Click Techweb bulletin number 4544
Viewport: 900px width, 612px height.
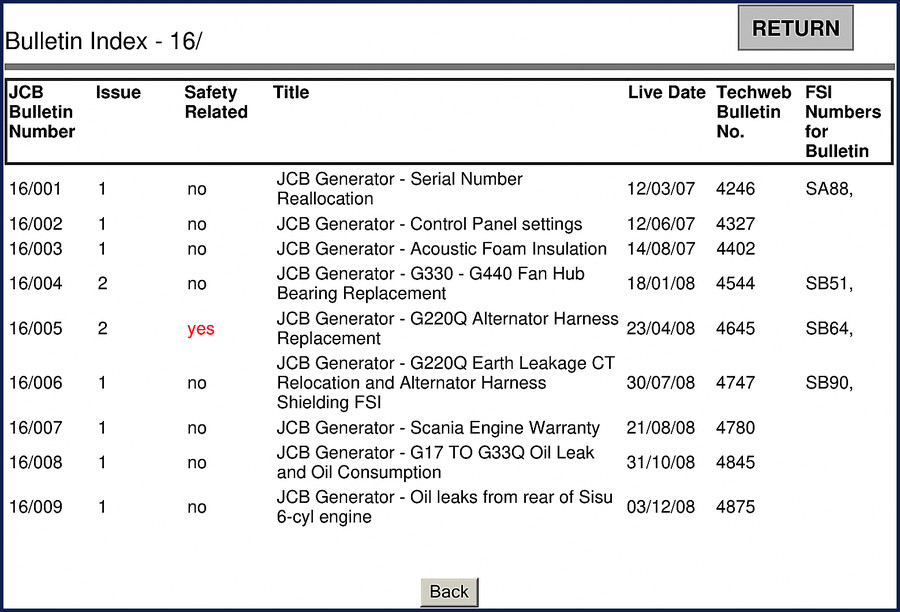tap(735, 284)
